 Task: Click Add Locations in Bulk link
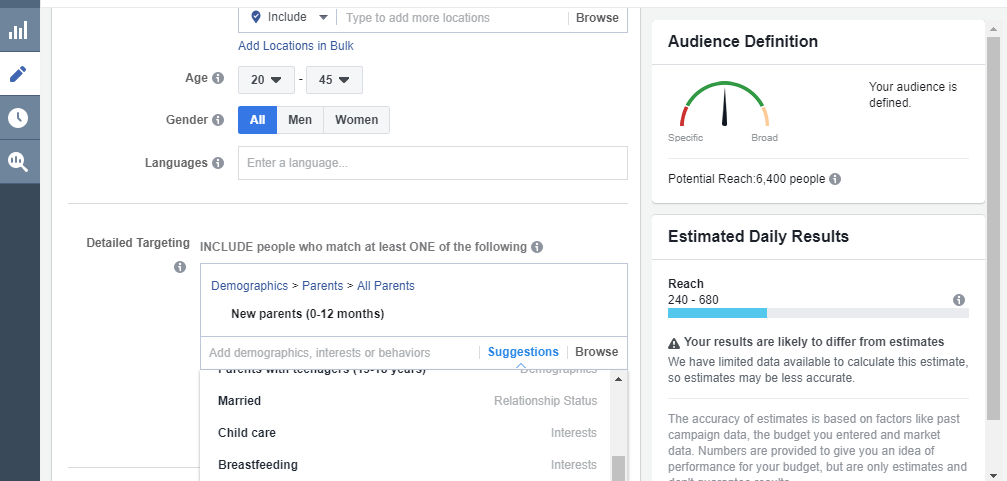point(295,46)
